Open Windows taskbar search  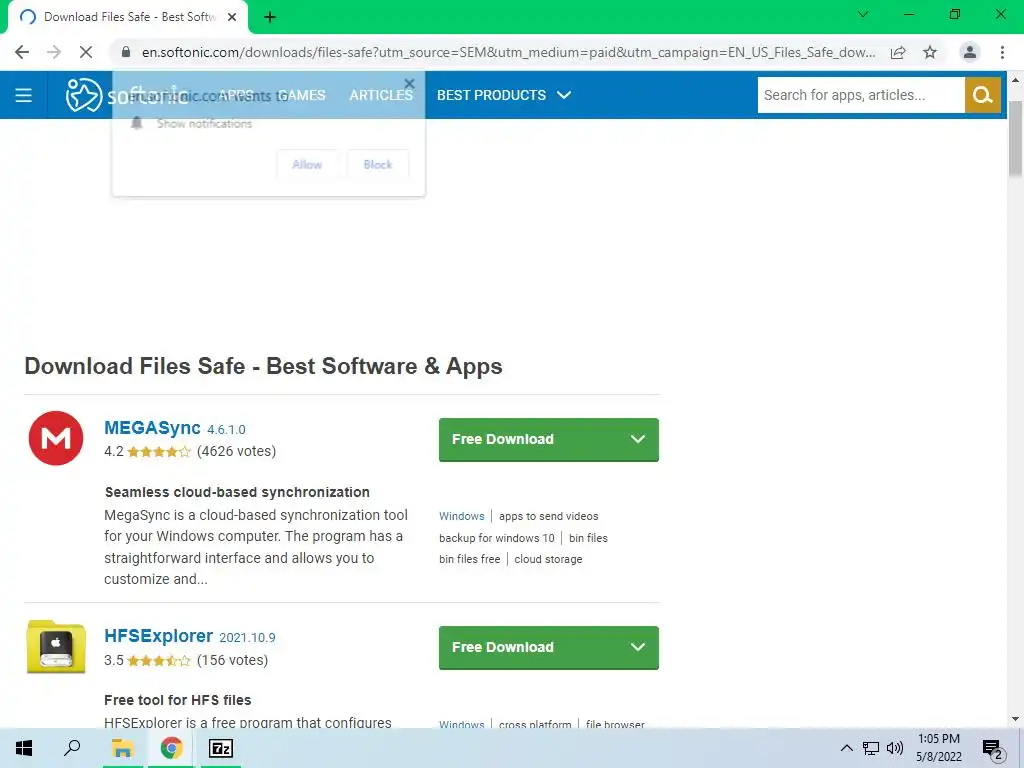click(72, 748)
